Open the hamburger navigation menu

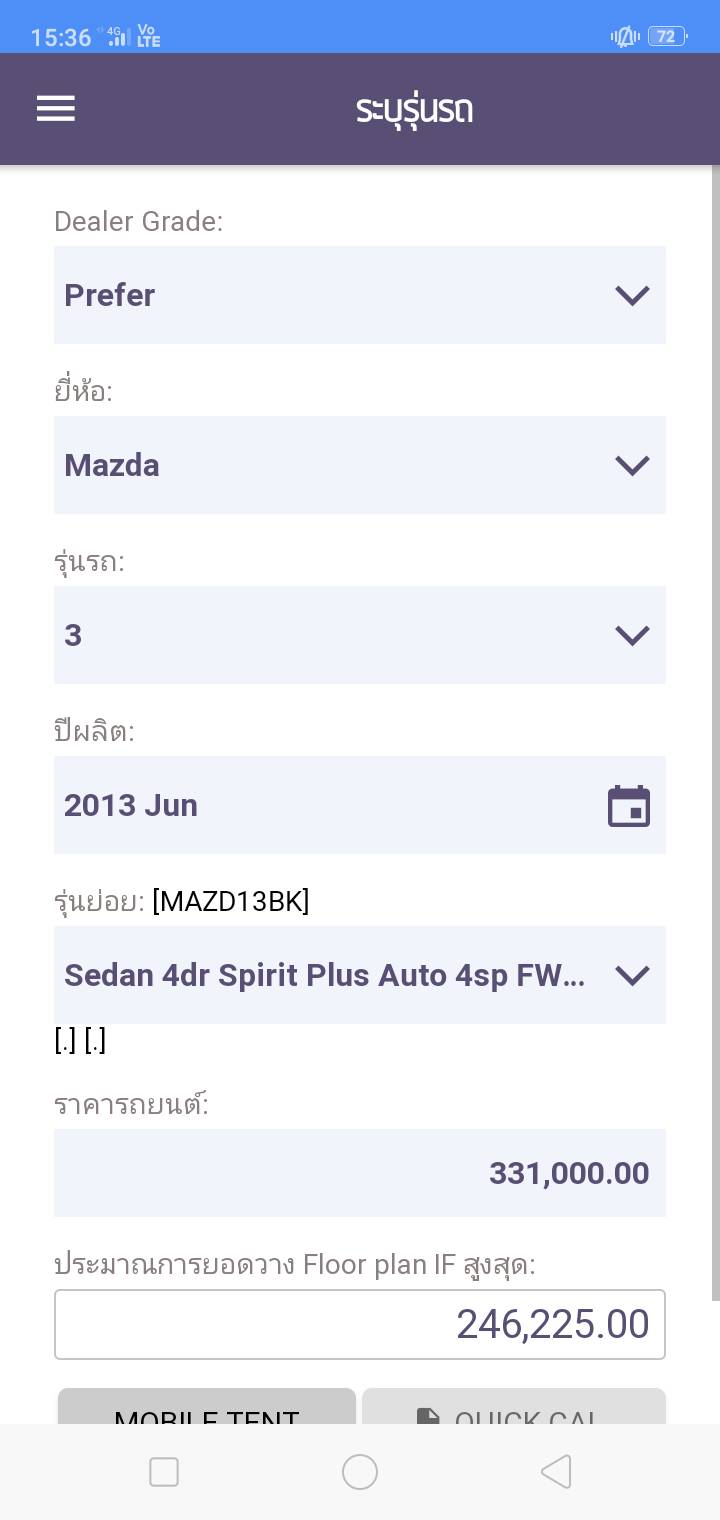click(x=56, y=108)
